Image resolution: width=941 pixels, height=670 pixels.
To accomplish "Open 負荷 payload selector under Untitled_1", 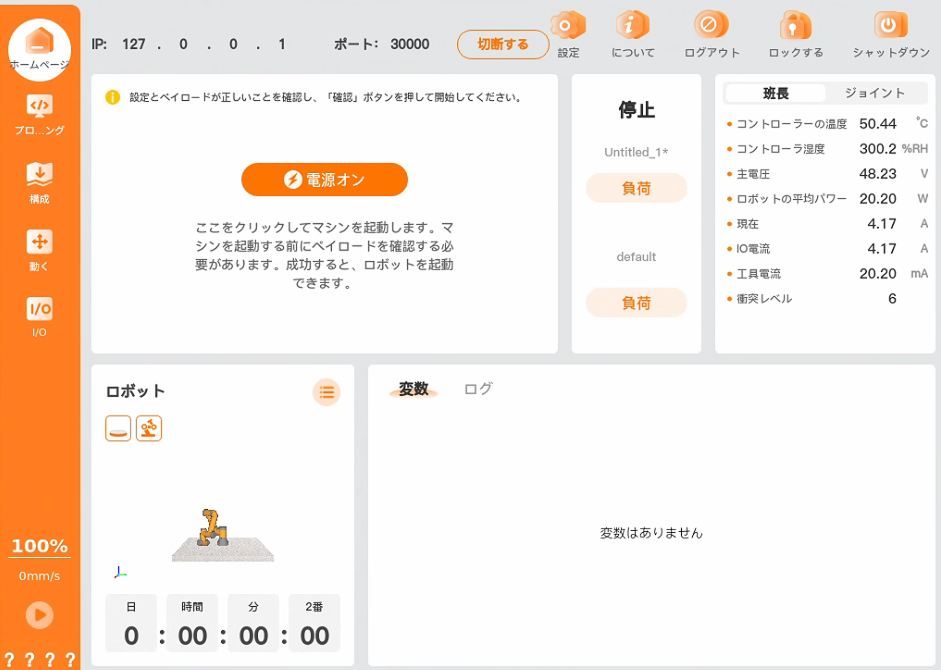I will click(x=636, y=188).
